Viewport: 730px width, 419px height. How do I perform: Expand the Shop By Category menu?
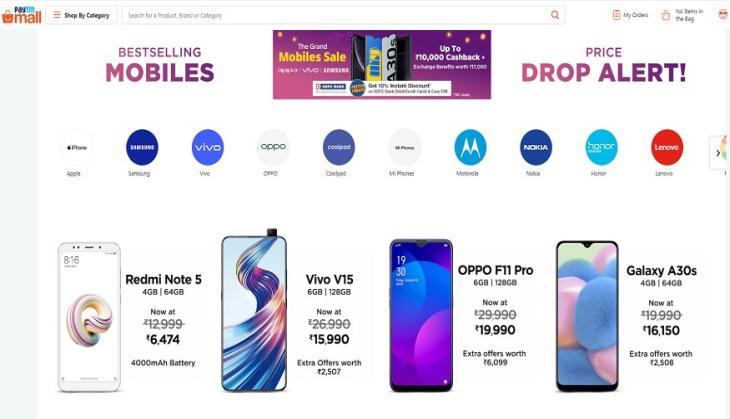pos(81,15)
